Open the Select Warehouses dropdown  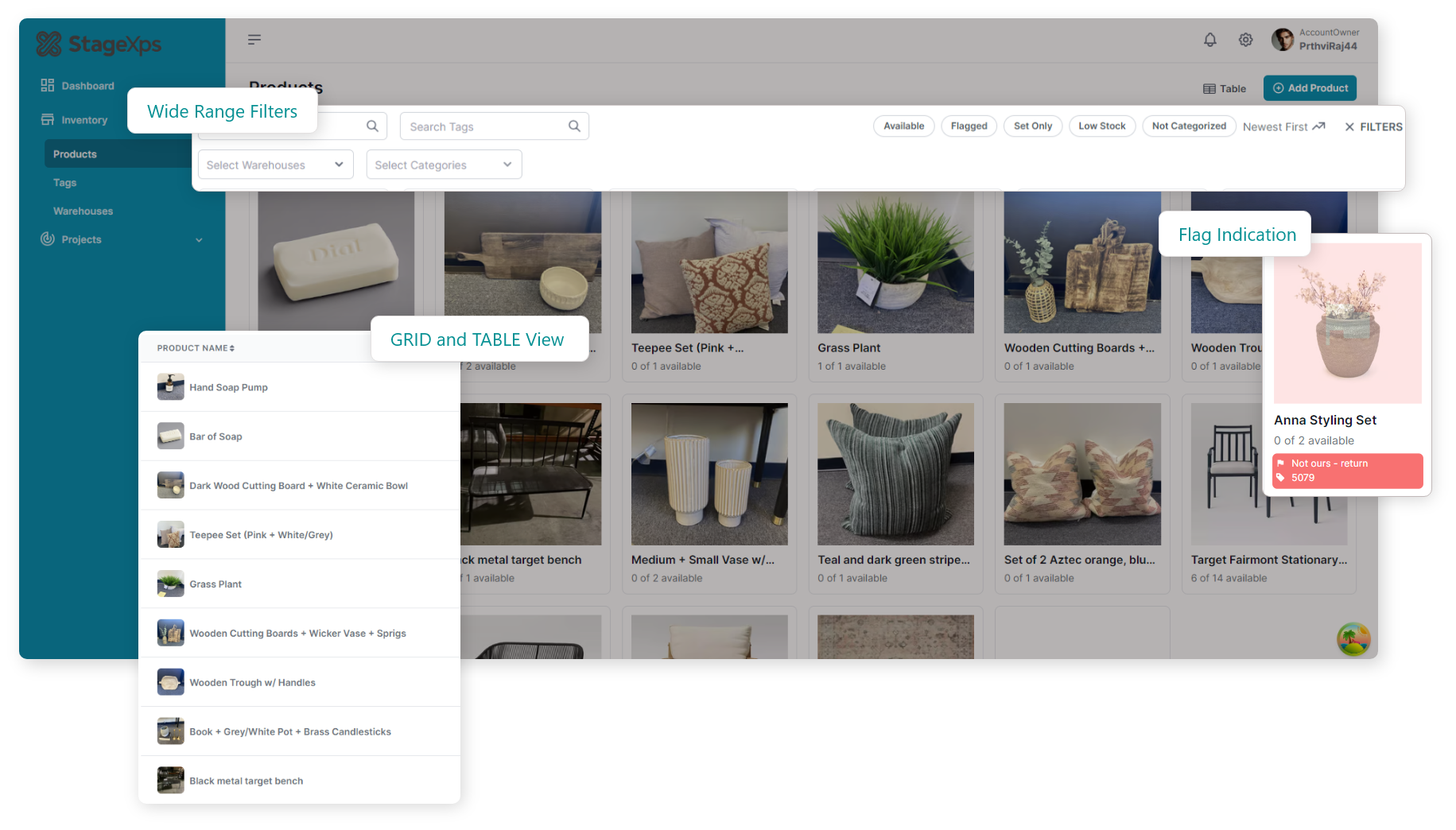coord(275,165)
